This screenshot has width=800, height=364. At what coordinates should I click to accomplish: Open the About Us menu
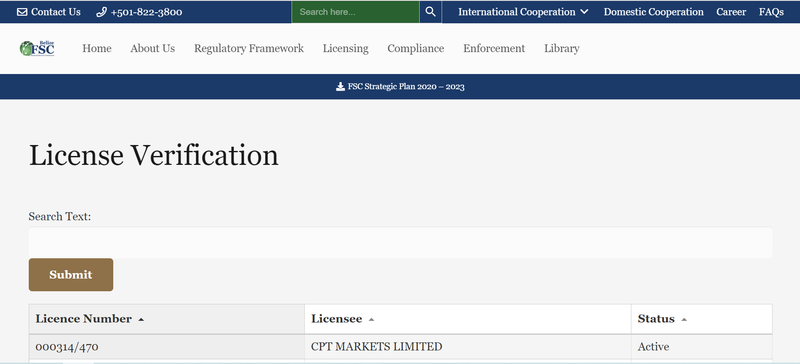[x=153, y=48]
